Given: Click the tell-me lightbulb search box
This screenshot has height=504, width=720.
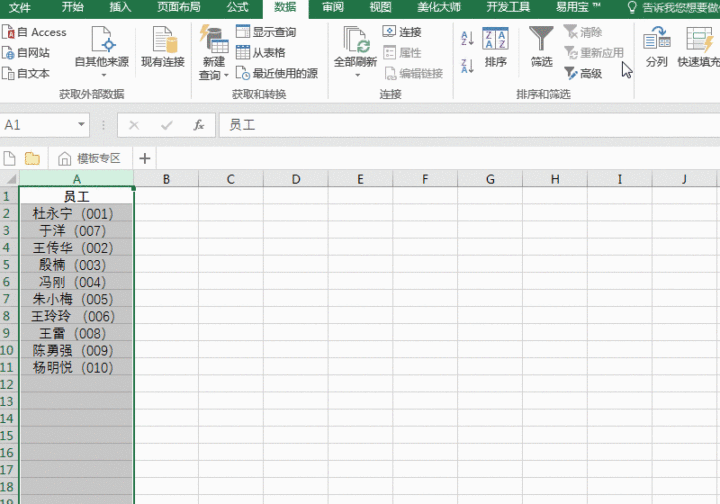Looking at the screenshot, I should (673, 7).
